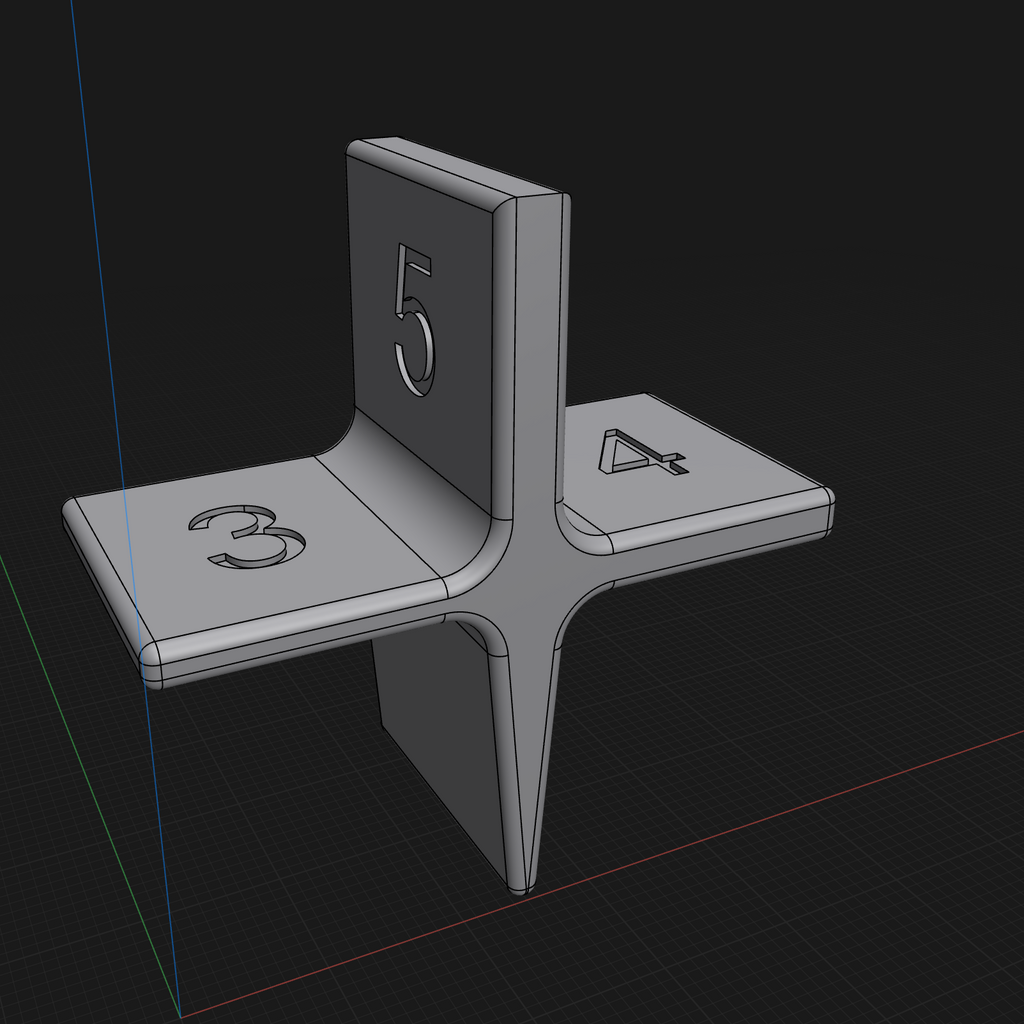Select the engraved number 4 on the model

coord(643,453)
